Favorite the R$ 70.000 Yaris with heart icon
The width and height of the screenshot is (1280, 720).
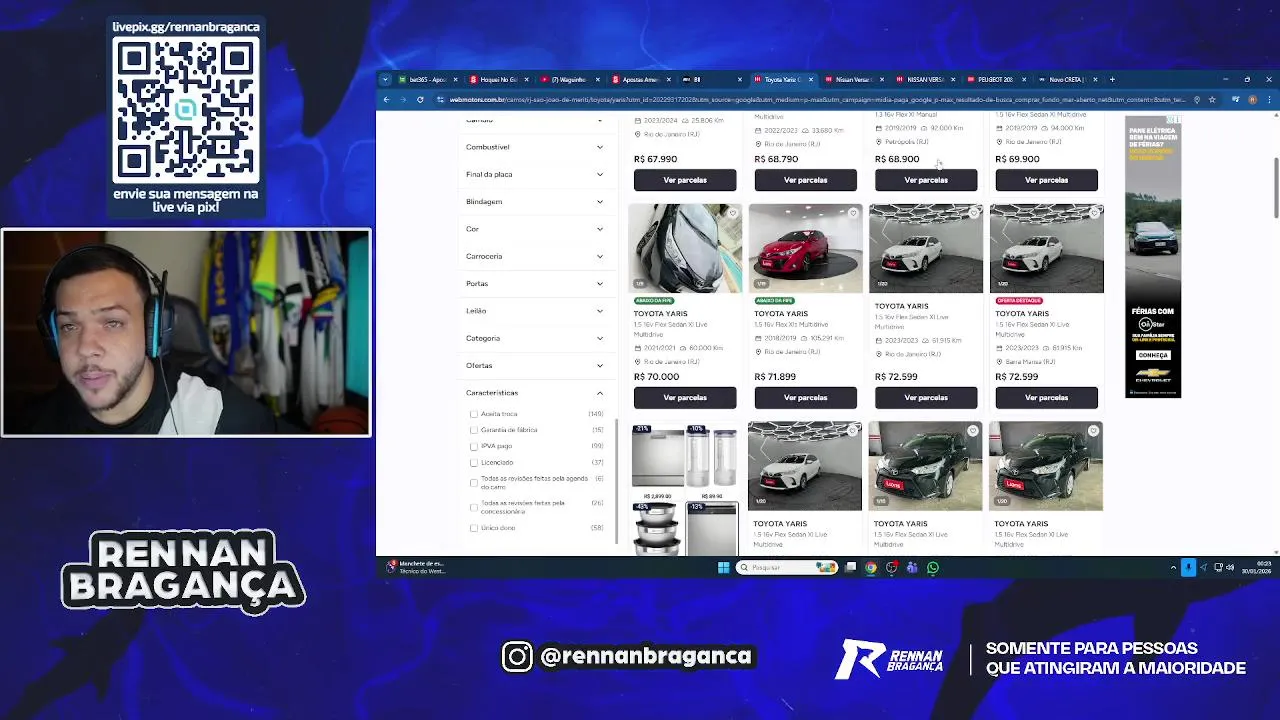pos(732,213)
